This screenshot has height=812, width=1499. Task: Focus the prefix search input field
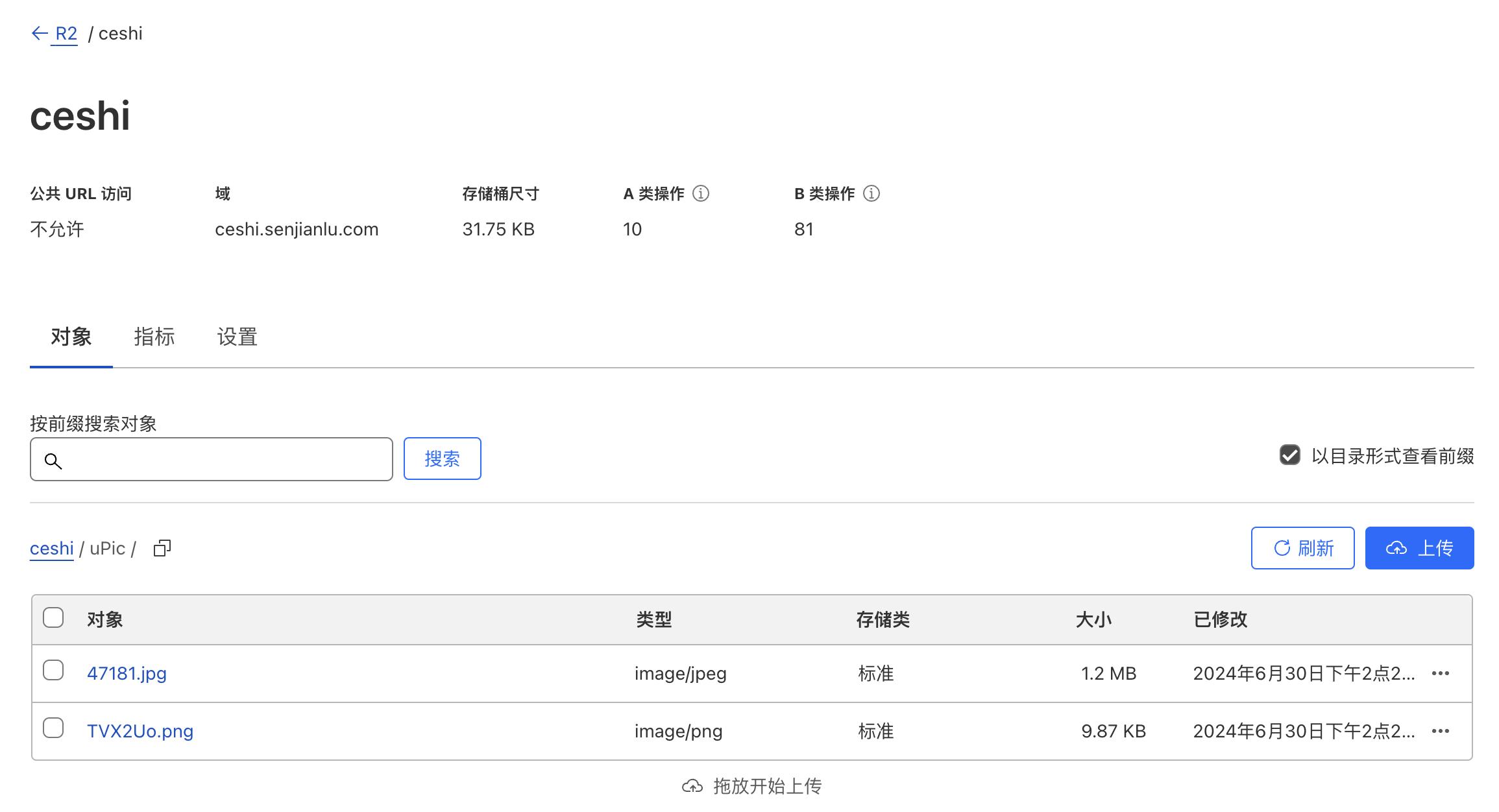[212, 459]
